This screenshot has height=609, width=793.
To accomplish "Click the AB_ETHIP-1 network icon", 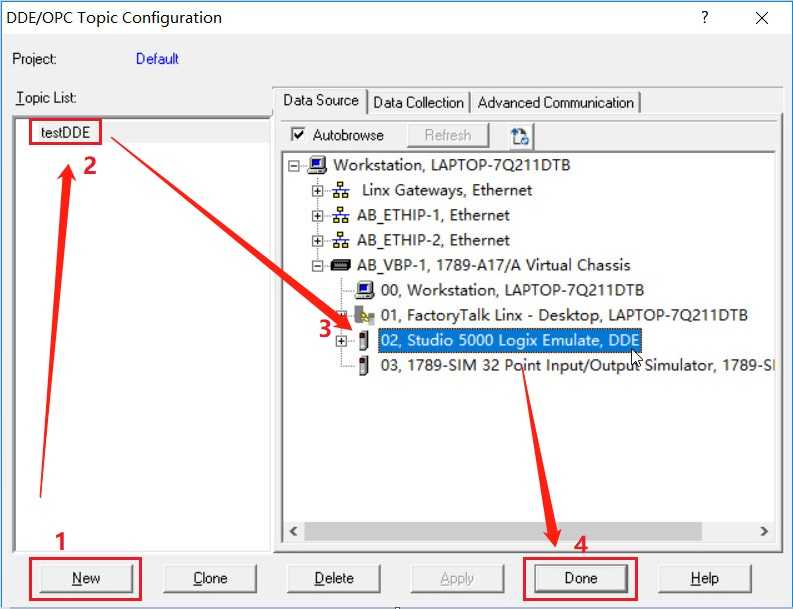I will coord(340,215).
